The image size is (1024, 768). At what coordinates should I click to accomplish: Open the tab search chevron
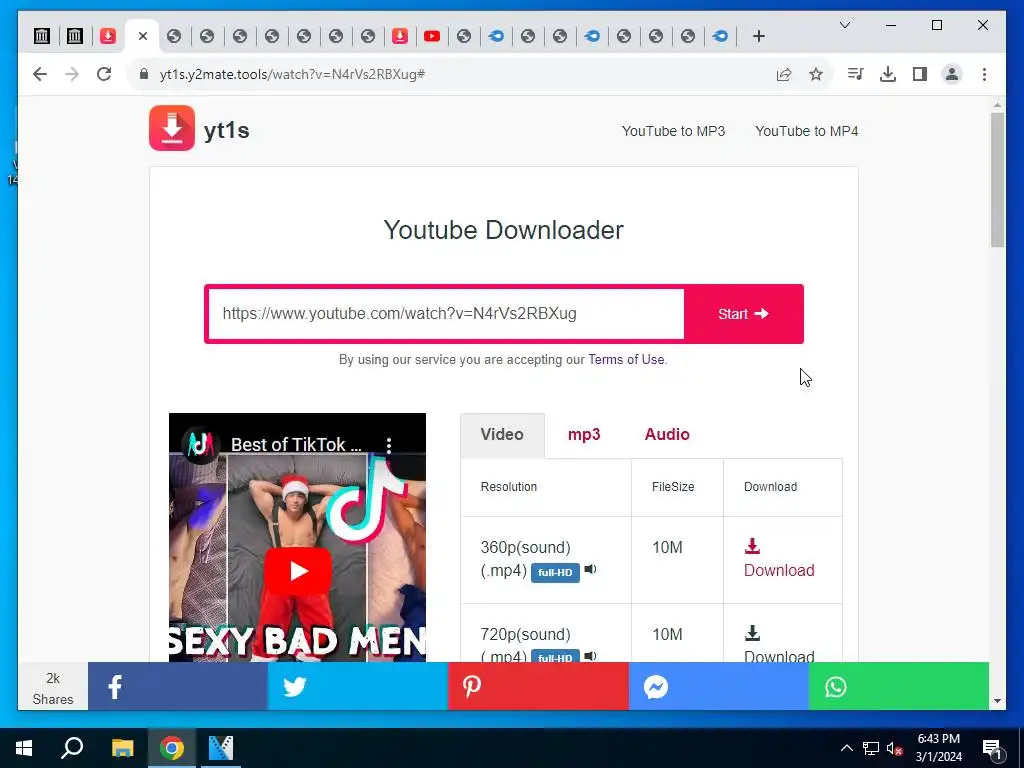pyautogui.click(x=844, y=25)
